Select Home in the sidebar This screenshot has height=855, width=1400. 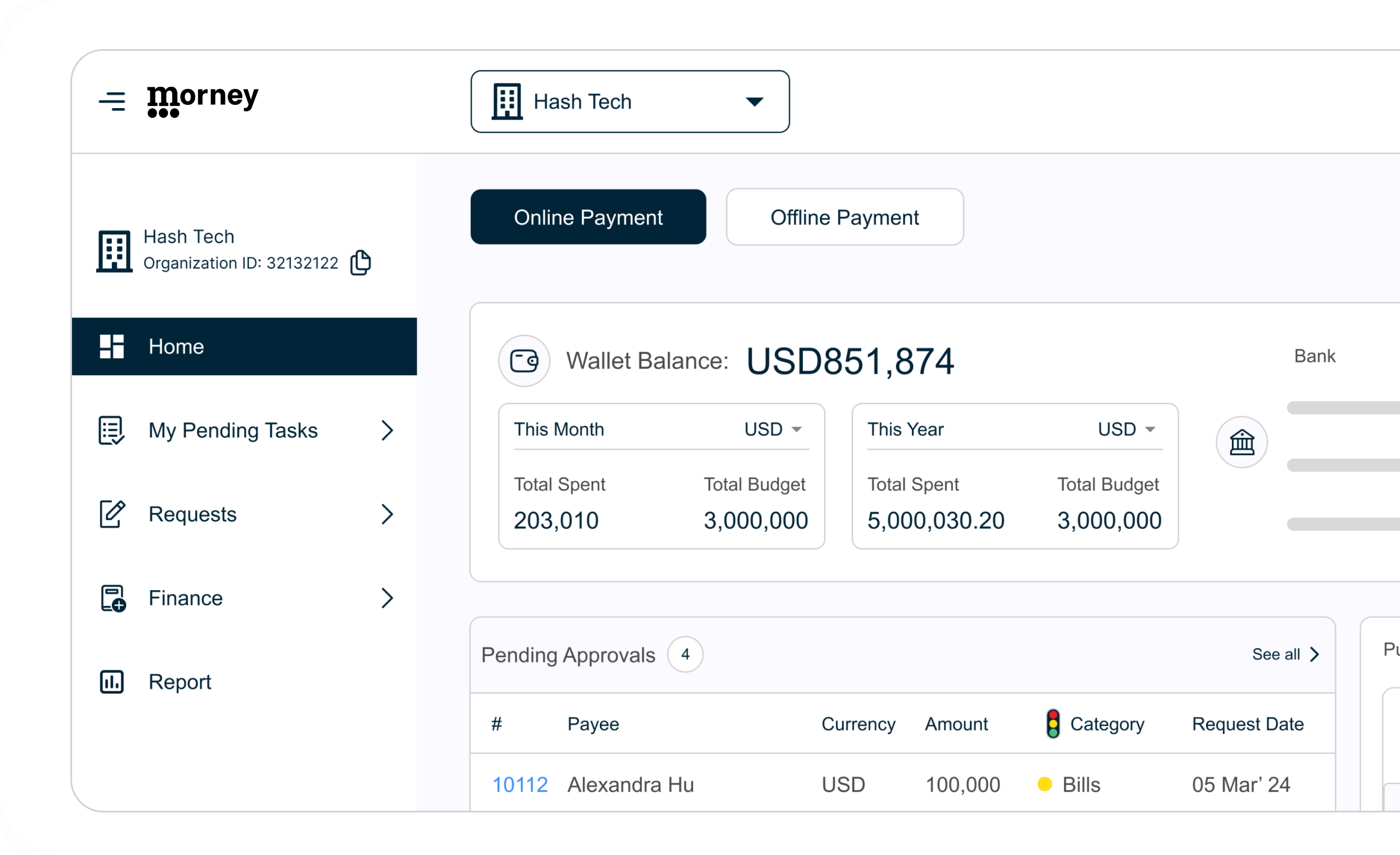tap(245, 346)
